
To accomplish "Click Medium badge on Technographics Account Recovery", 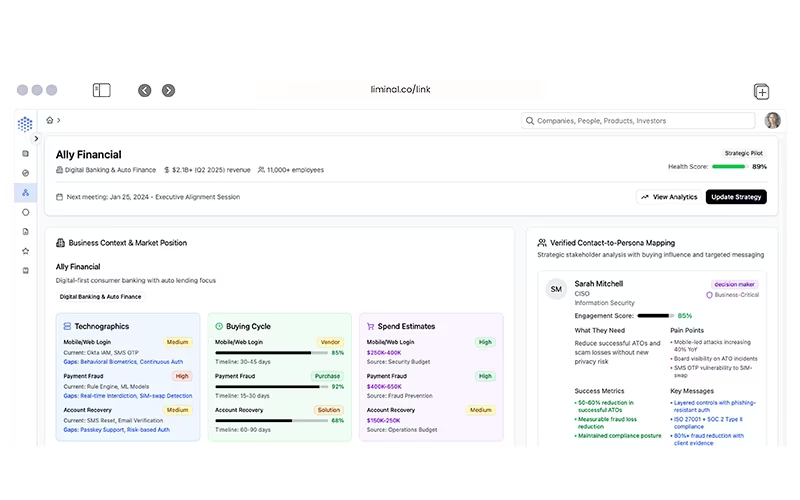I will coord(178,410).
